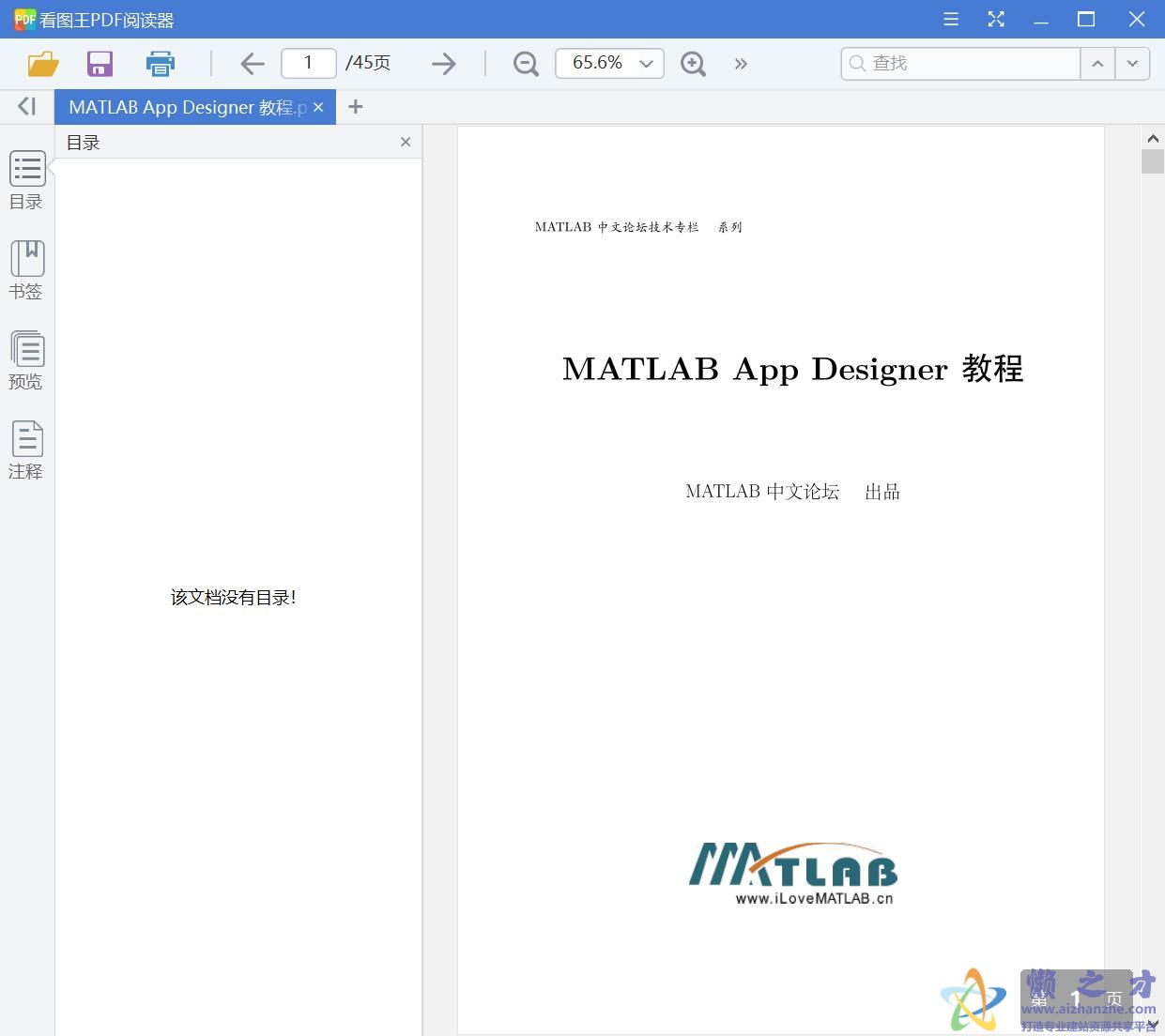Click the /45页 page count label
1165x1036 pixels.
point(368,63)
